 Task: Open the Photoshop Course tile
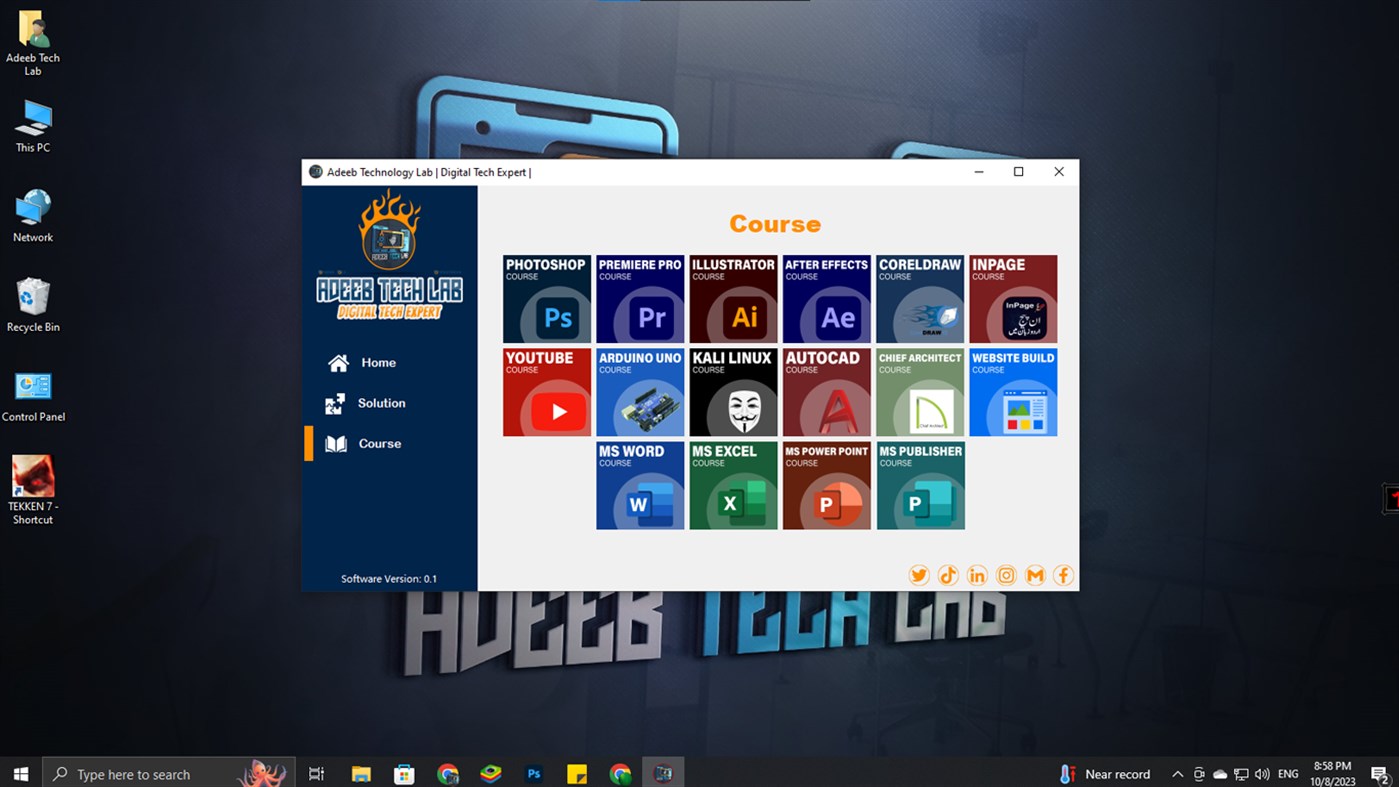click(x=546, y=298)
